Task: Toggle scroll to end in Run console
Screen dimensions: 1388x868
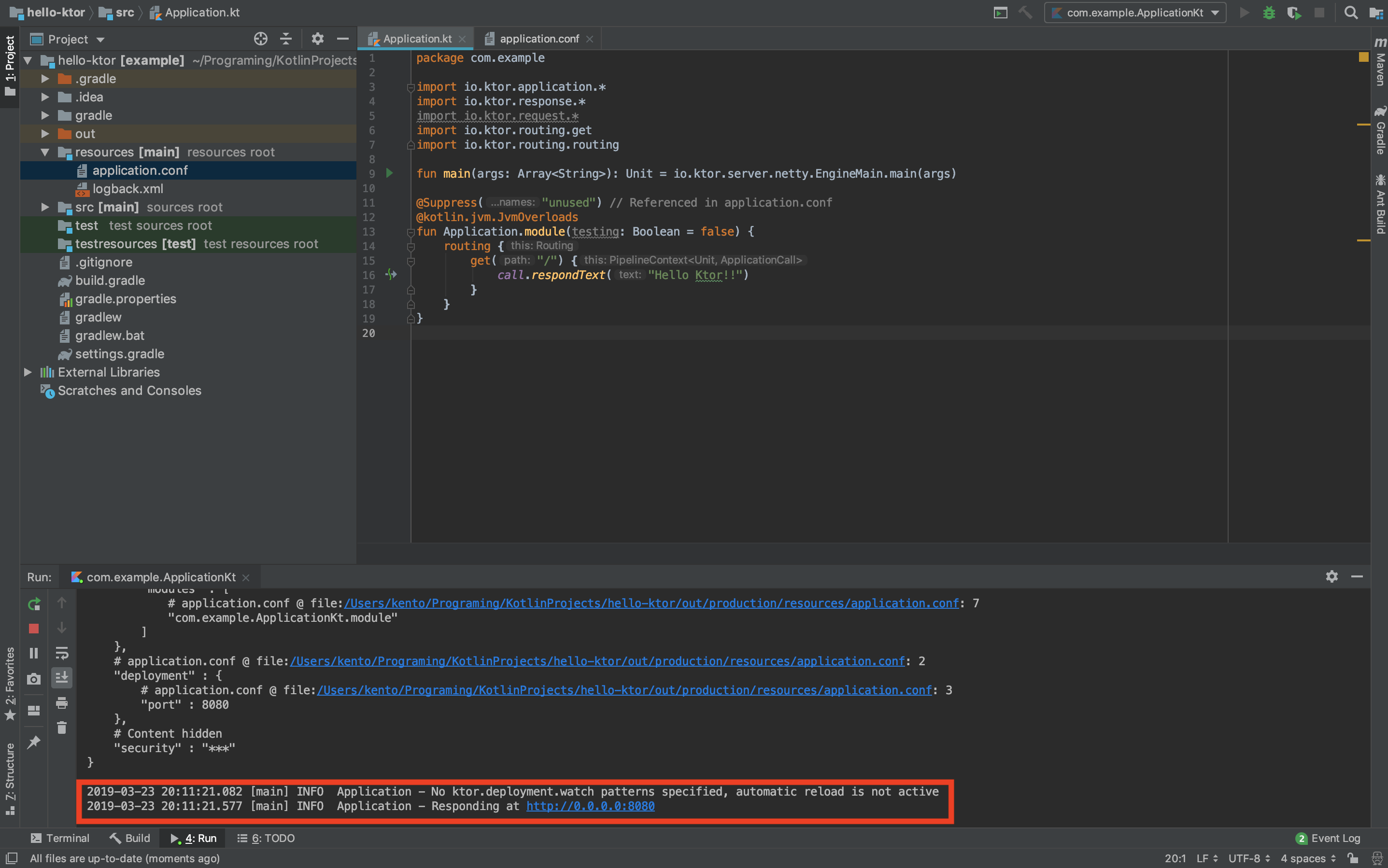Action: [62, 677]
